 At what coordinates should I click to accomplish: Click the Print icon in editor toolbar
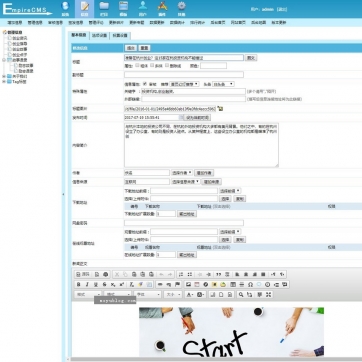click(106, 274)
